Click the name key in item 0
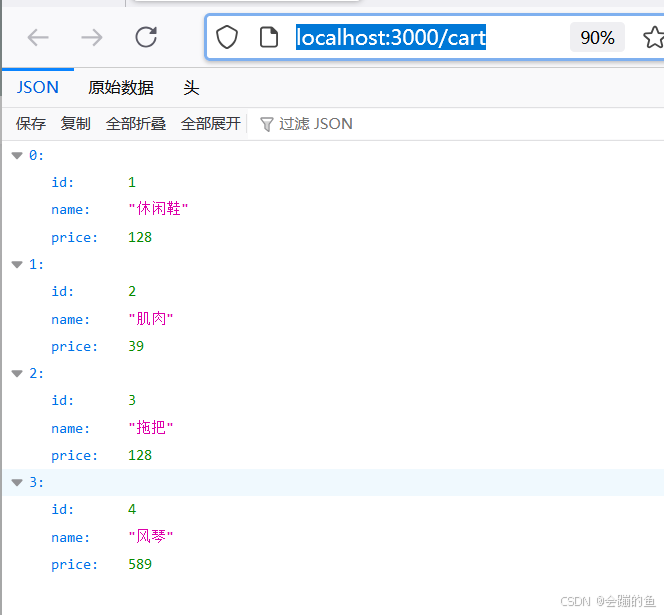The width and height of the screenshot is (664, 615). tap(70, 210)
